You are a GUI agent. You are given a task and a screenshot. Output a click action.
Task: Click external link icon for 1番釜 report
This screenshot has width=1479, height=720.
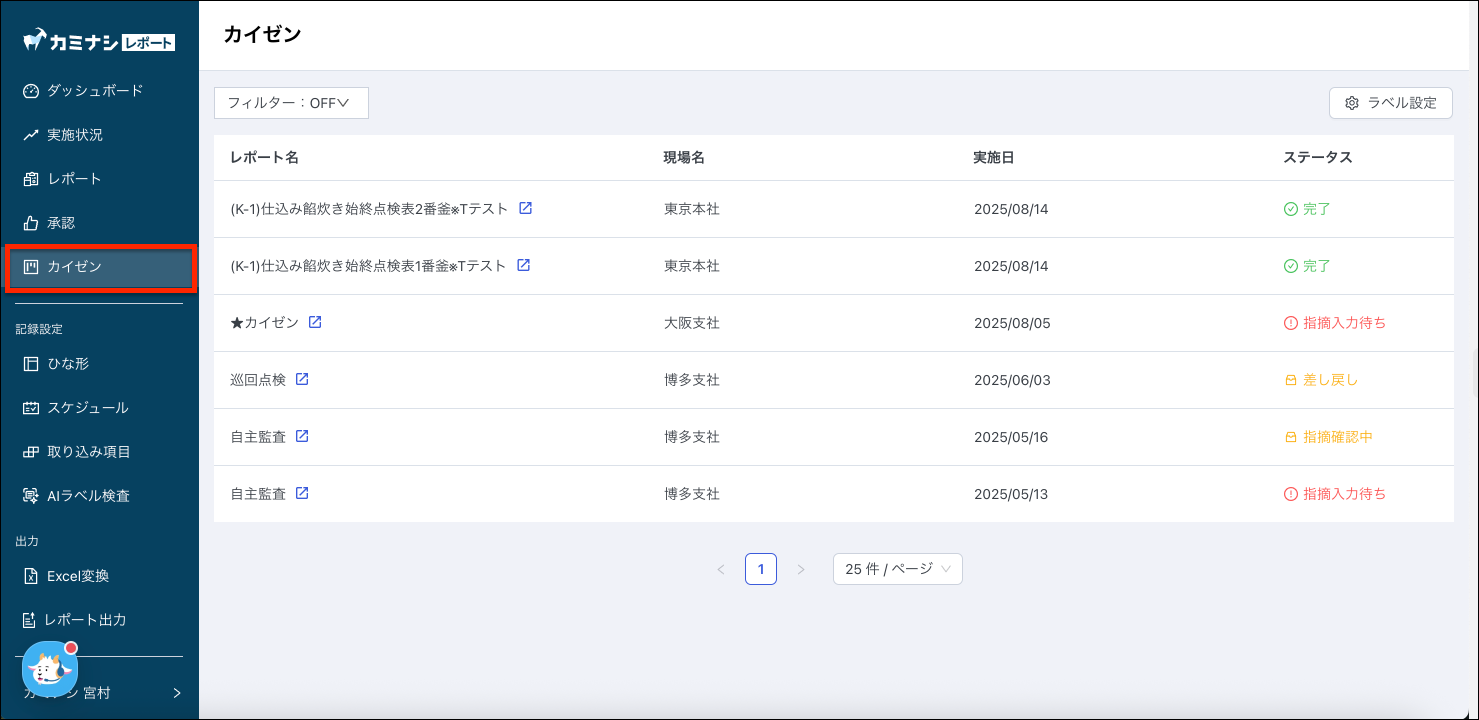click(523, 265)
